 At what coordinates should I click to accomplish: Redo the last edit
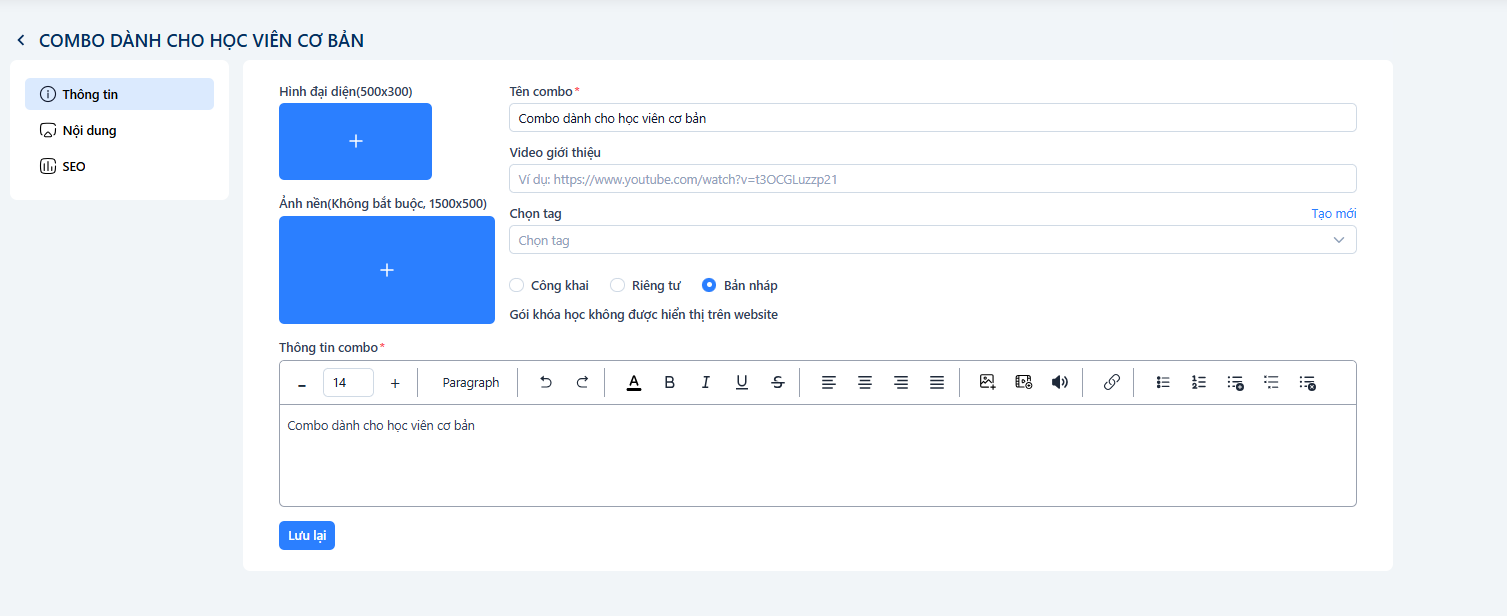click(x=582, y=382)
